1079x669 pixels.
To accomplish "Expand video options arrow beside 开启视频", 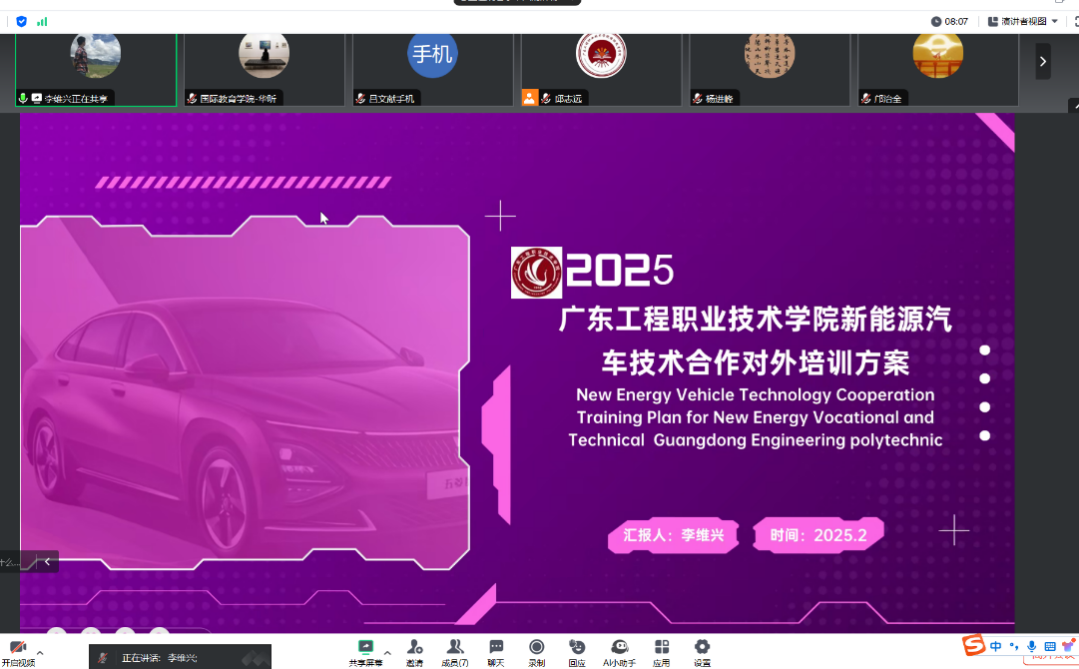I will coord(40,652).
